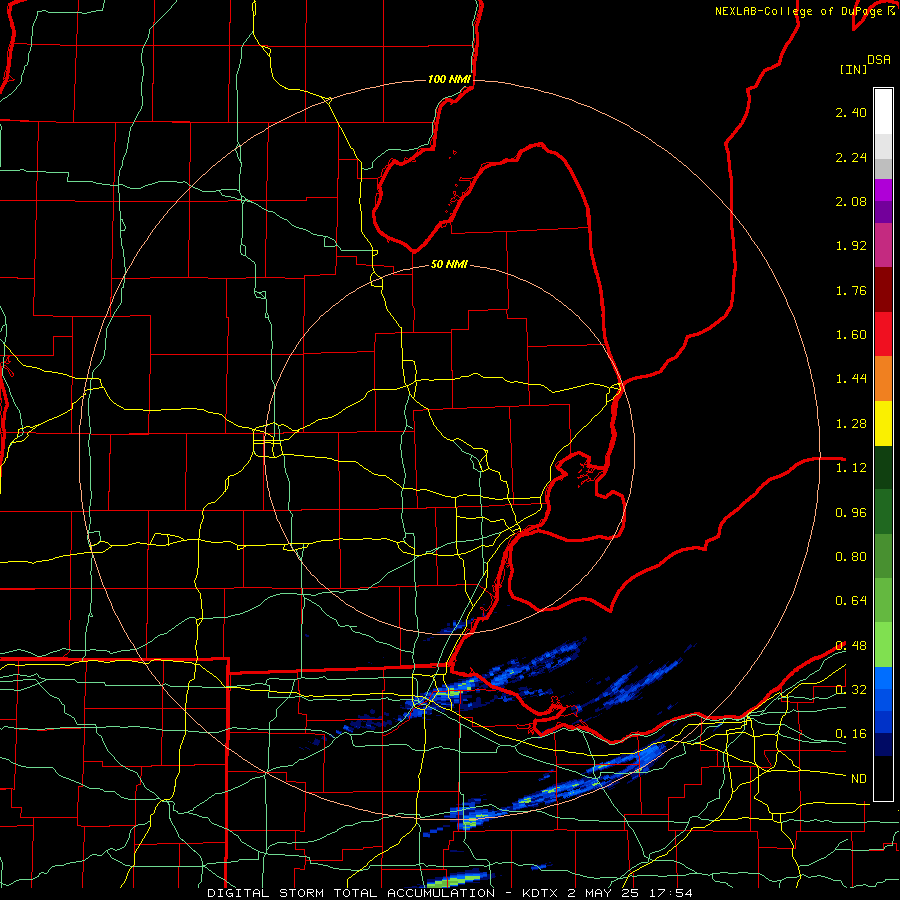Screen dimensions: 900x900
Task: Click the [IN] units label
Action: click(x=853, y=69)
